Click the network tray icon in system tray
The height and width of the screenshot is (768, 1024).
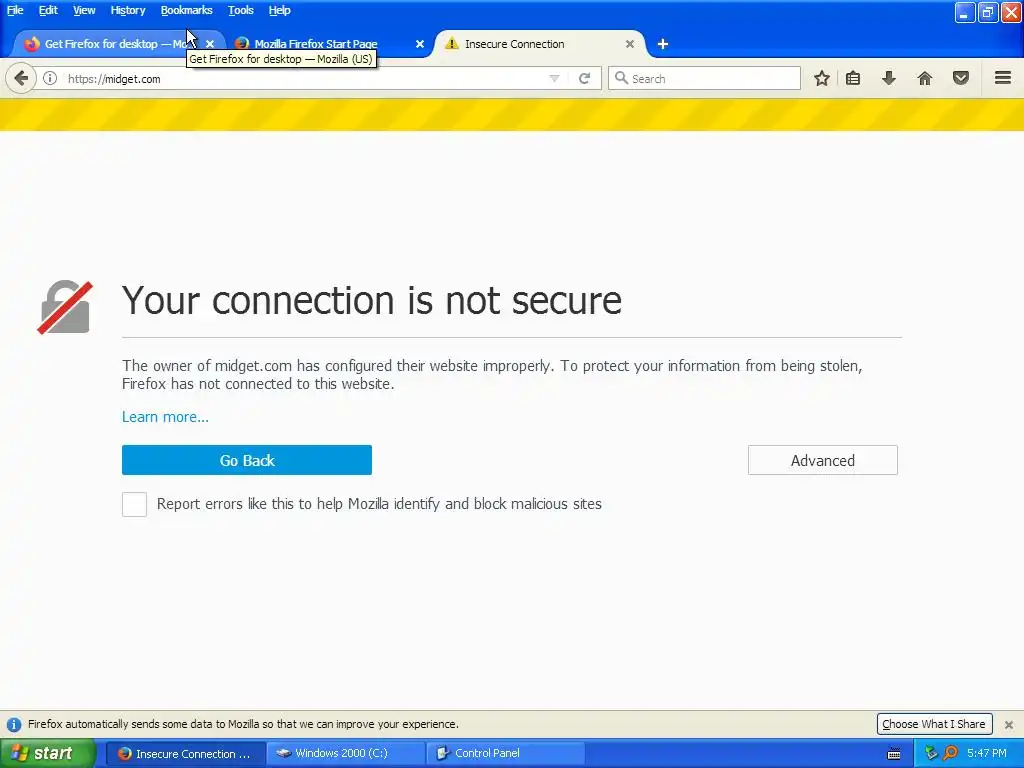point(931,754)
